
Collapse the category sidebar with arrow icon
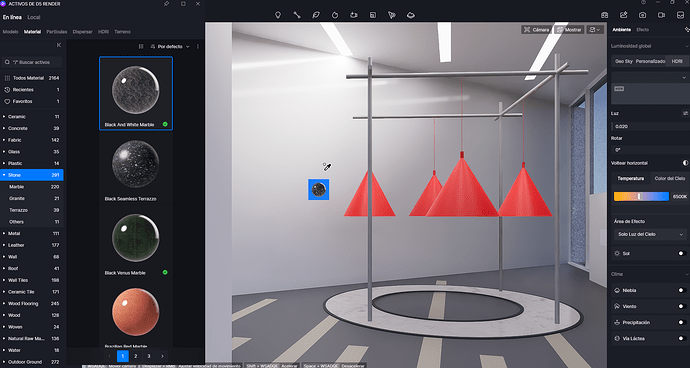click(x=59, y=45)
